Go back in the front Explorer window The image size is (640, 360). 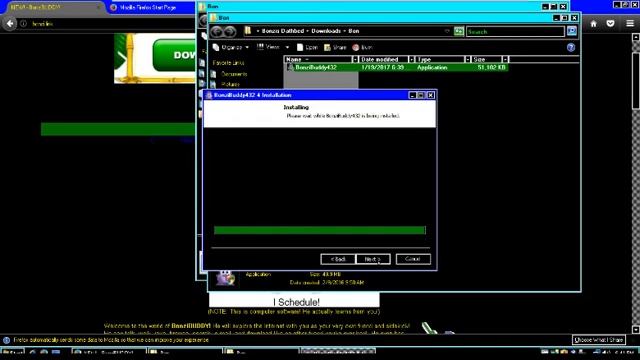pos(217,31)
